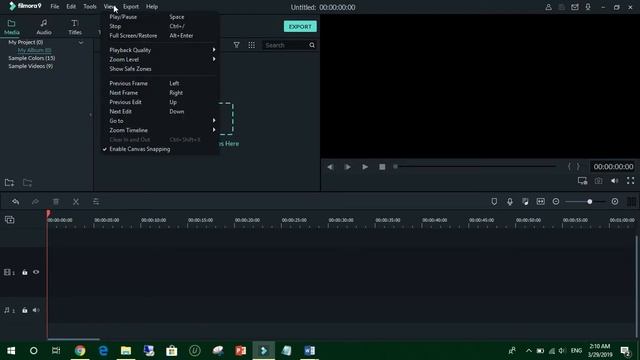Take a snapshot of preview
Screen dimensions: 640x360
click(598, 181)
